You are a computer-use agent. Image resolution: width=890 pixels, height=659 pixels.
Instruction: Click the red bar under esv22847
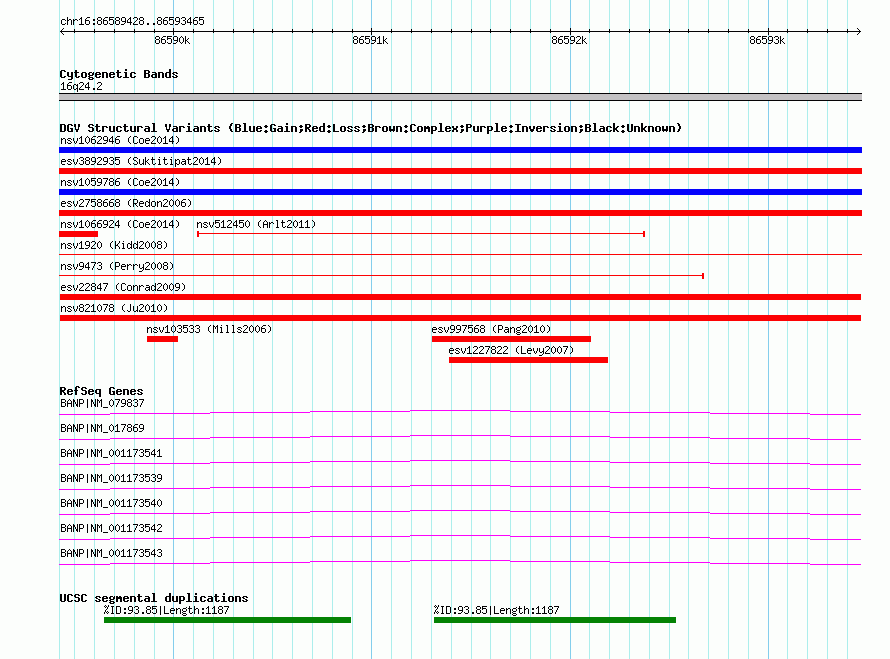[460, 297]
